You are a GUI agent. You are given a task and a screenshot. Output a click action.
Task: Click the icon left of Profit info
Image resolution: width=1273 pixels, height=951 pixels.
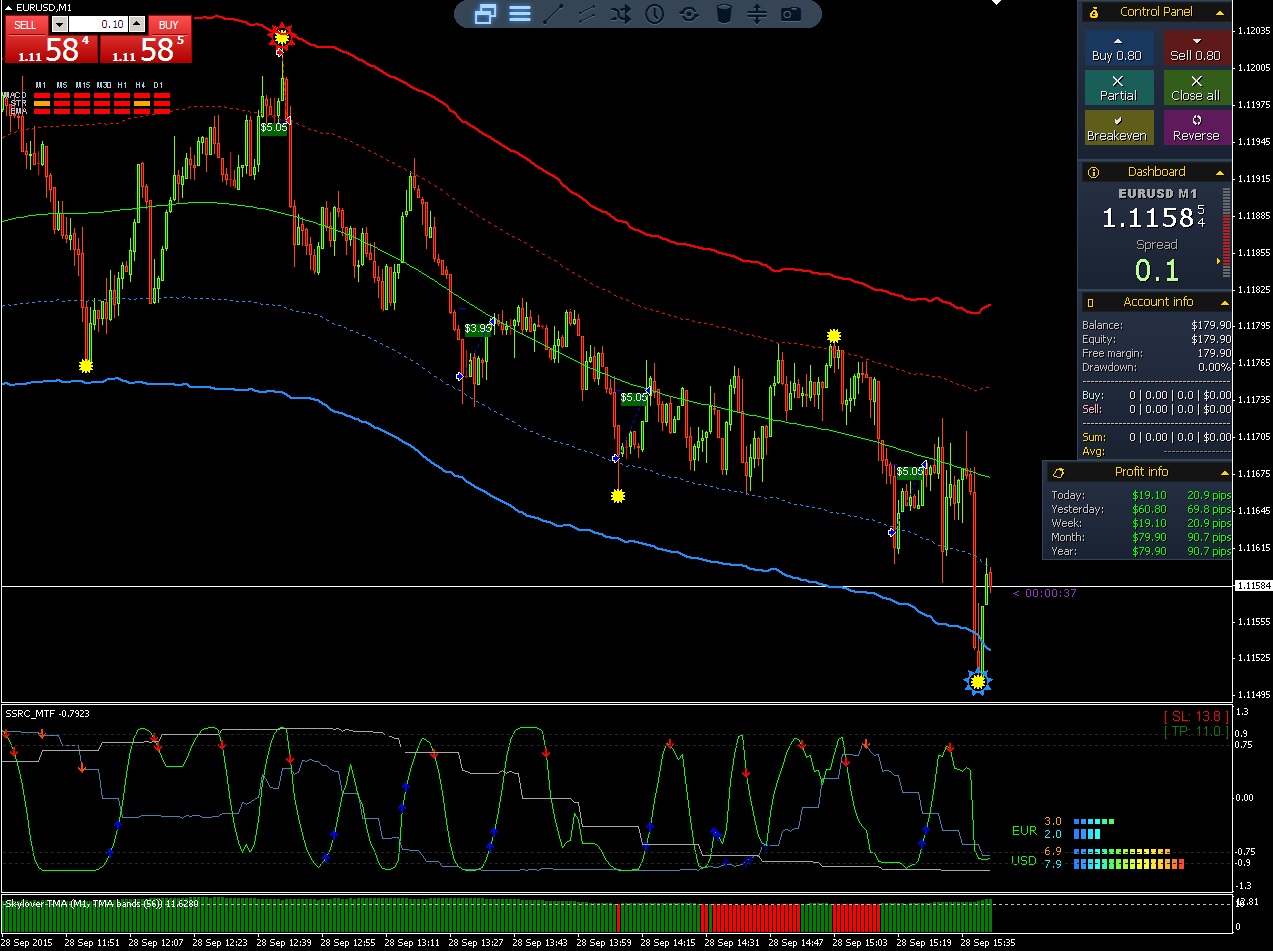tap(1058, 472)
